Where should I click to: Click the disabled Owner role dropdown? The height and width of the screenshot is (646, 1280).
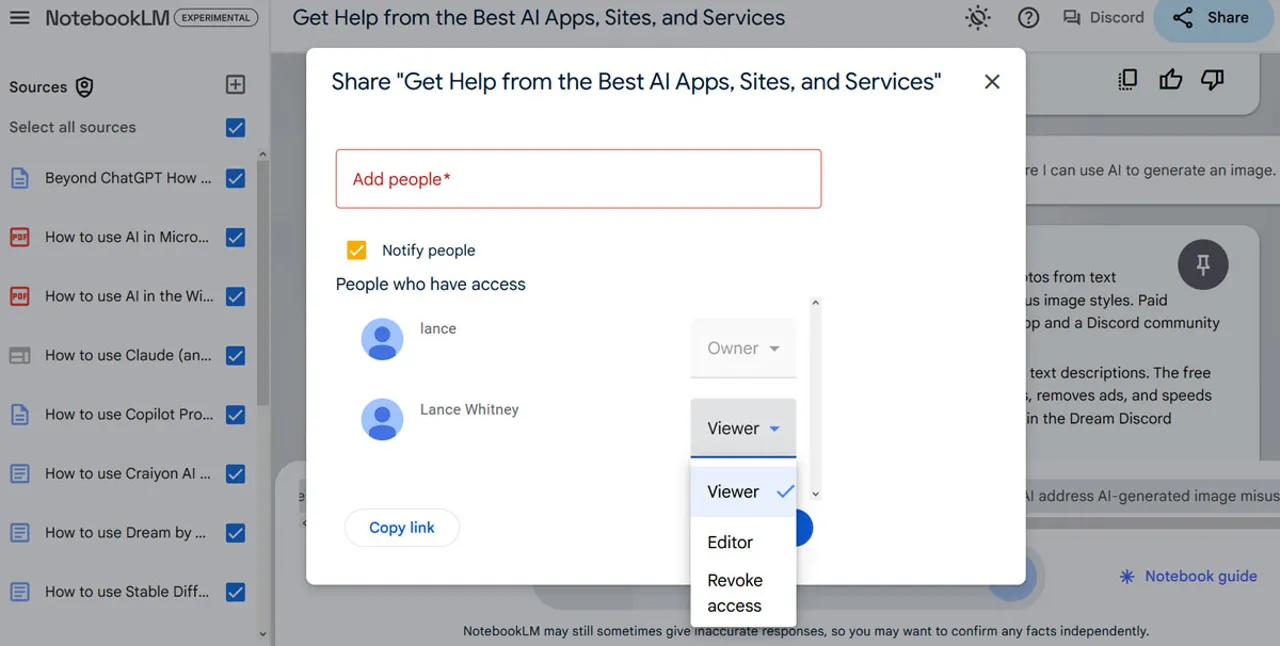(x=743, y=348)
